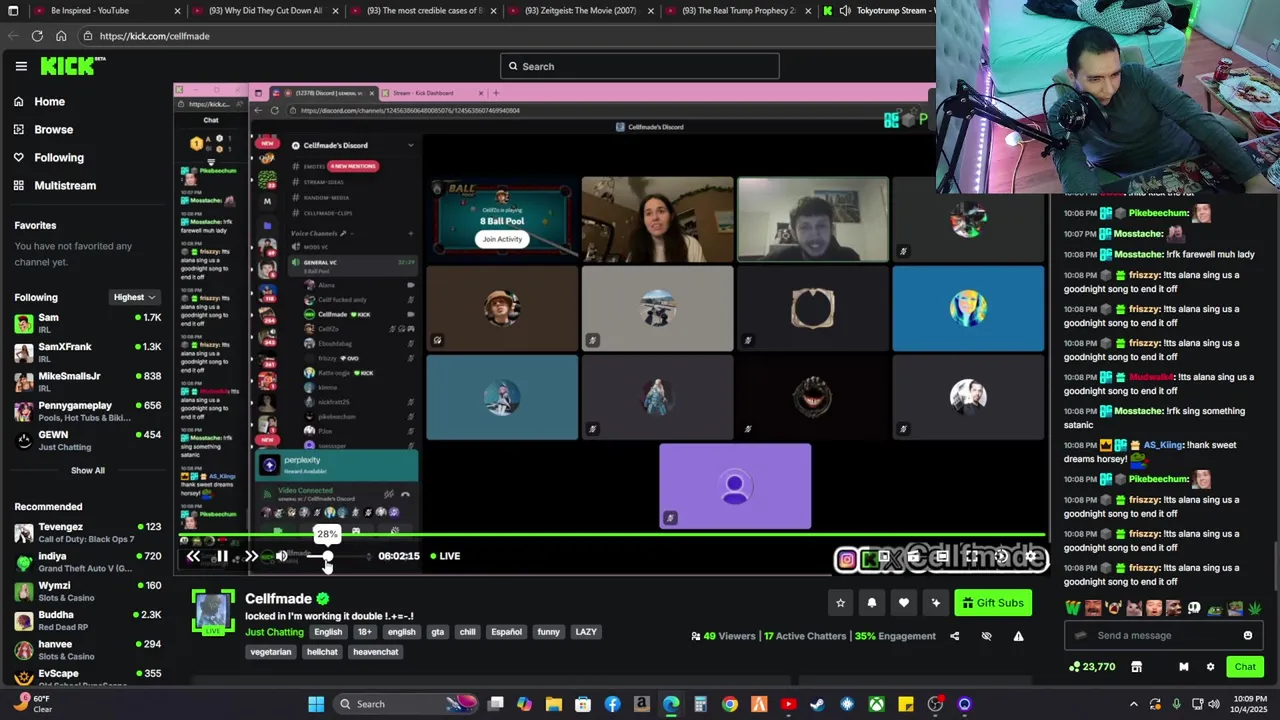This screenshot has height=720, width=1280.
Task: Expand the system tray hidden icons chevron
Action: tap(1133, 704)
